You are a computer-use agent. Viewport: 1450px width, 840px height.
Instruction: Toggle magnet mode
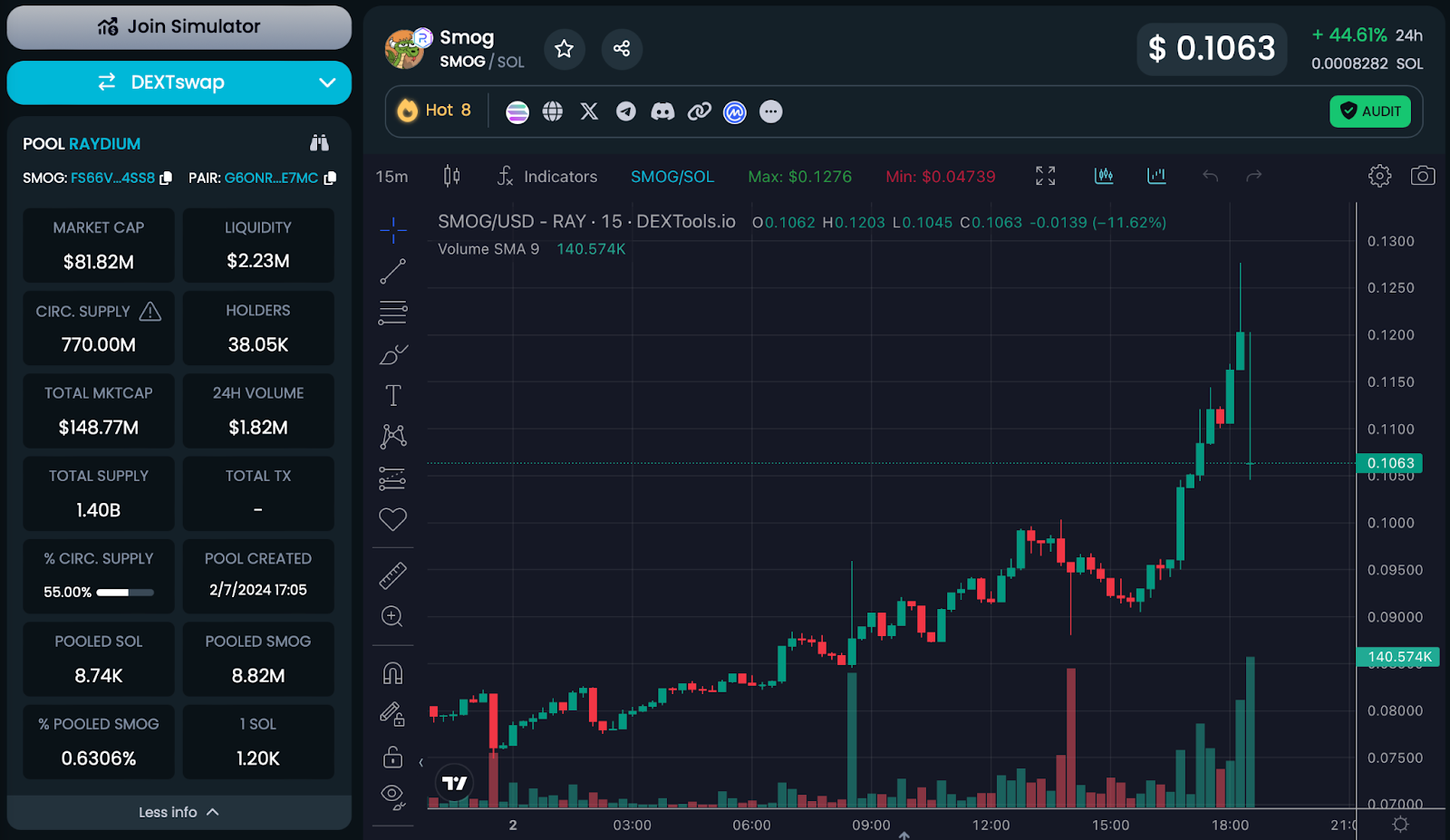(392, 673)
